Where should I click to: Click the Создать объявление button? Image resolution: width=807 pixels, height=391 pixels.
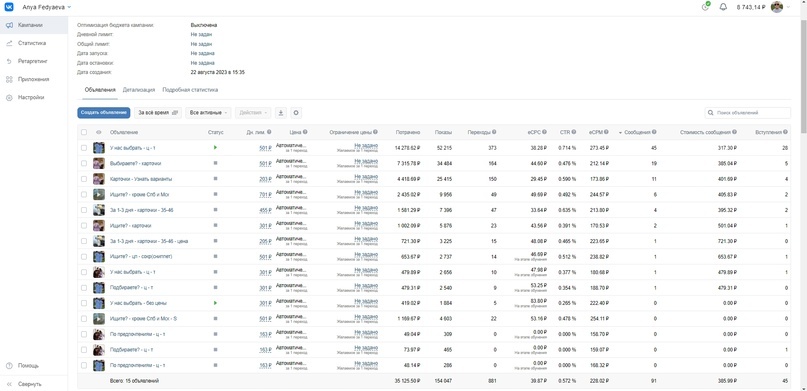(103, 113)
